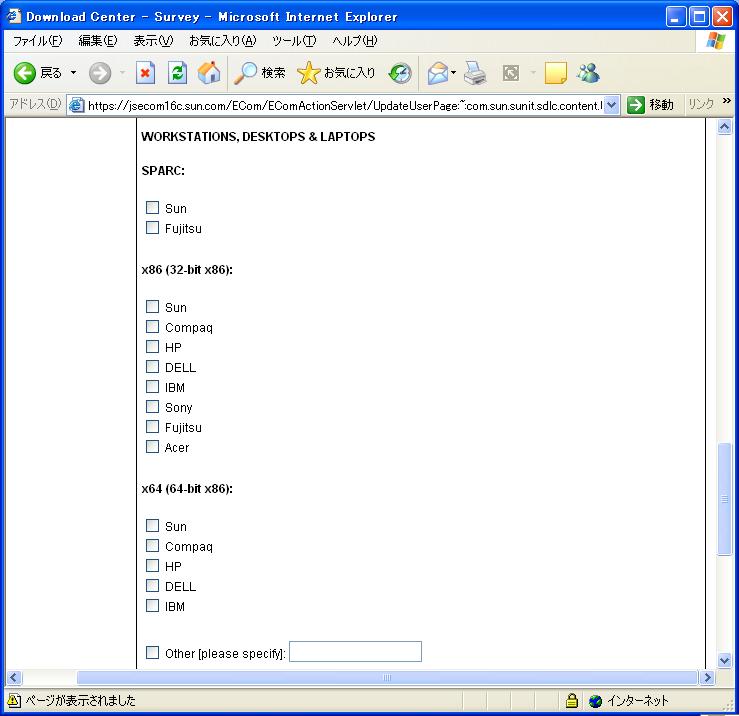Click the Internet zone globe icon
Viewport: 739px width, 716px height.
pyautogui.click(x=596, y=701)
